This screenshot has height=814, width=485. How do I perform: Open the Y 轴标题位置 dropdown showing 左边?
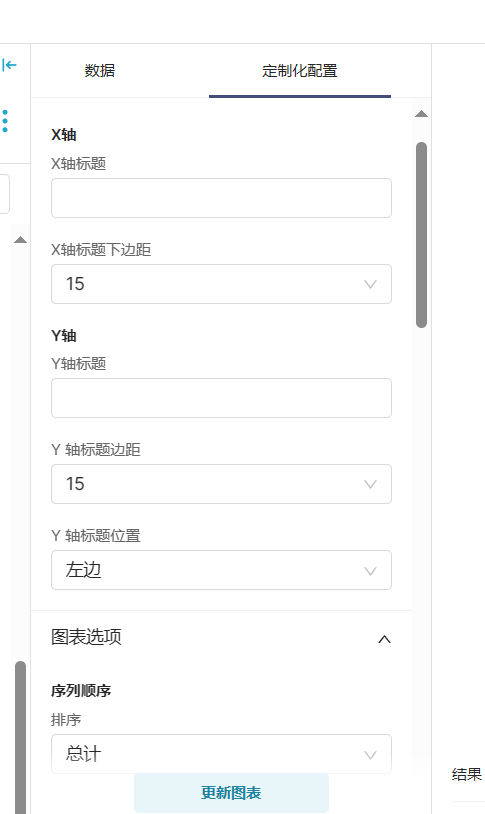click(221, 570)
